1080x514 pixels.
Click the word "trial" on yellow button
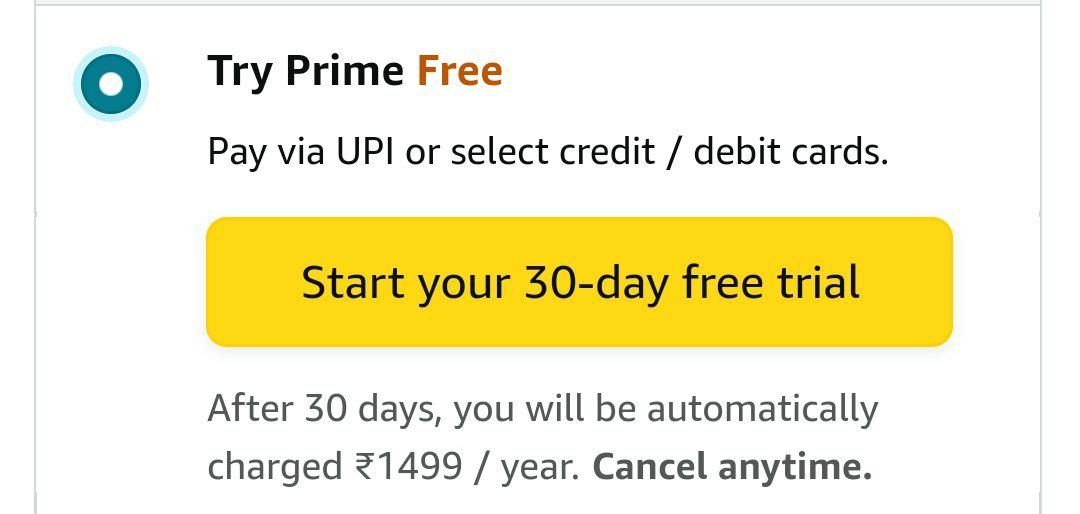[818, 282]
